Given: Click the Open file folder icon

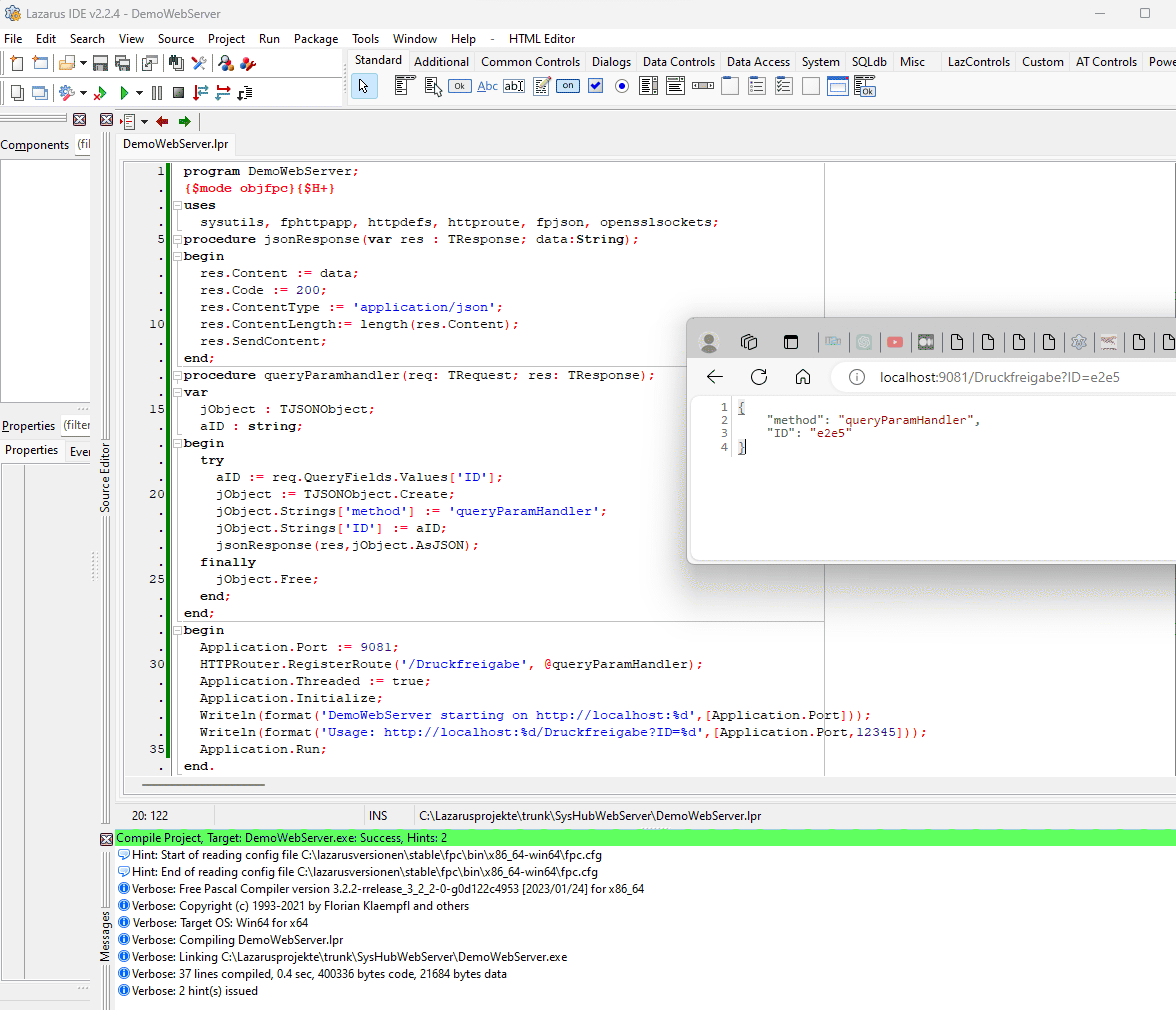Looking at the screenshot, I should coord(67,64).
